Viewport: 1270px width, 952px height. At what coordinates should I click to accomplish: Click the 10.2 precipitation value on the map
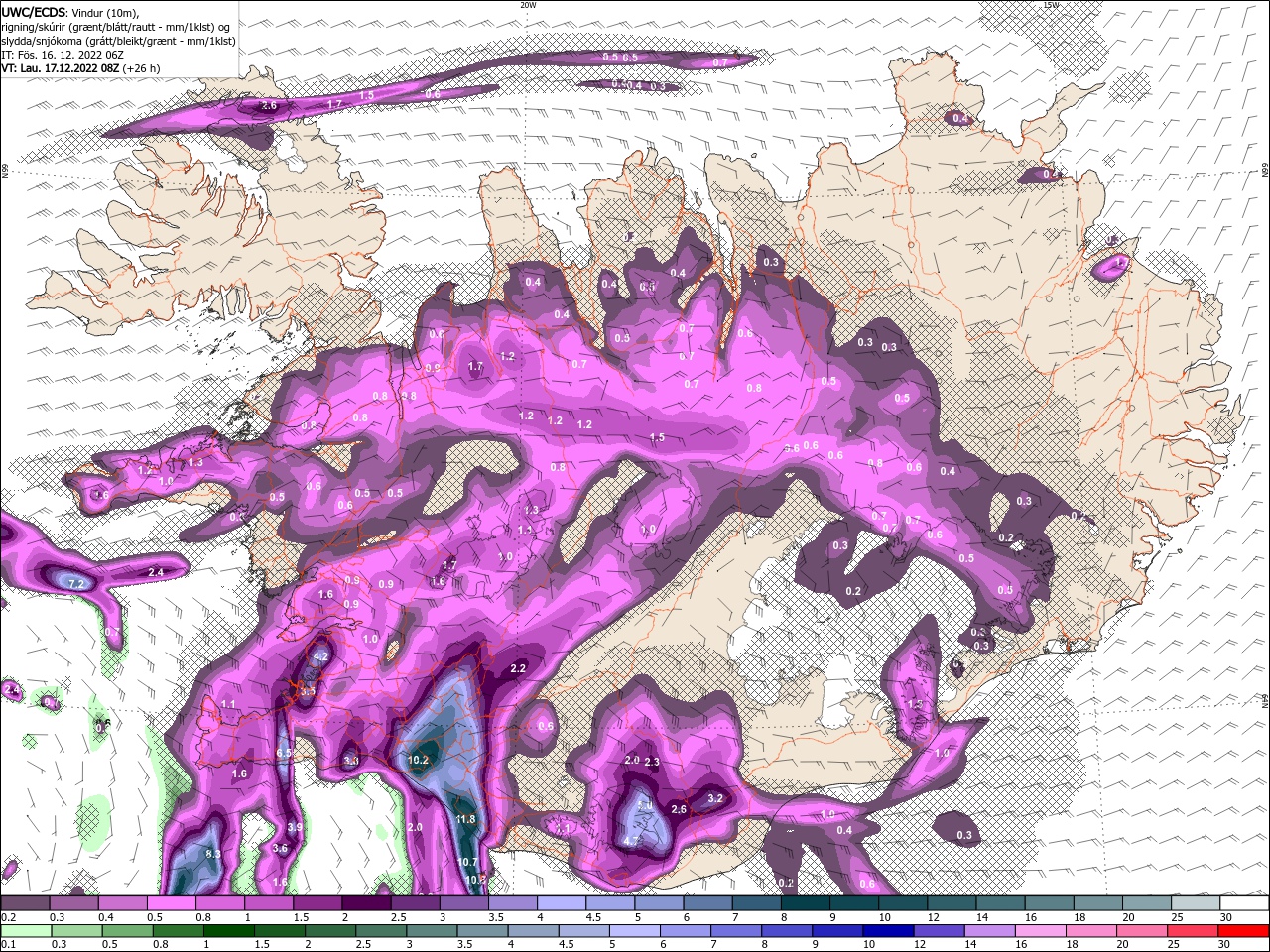[418, 761]
